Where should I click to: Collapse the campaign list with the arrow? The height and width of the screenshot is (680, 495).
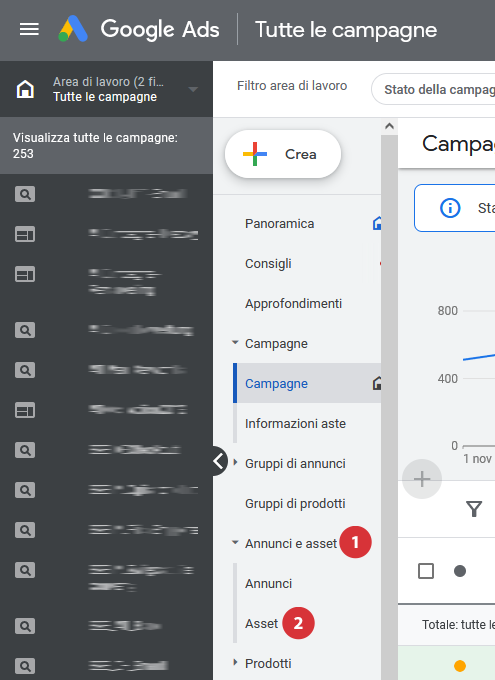click(x=219, y=461)
